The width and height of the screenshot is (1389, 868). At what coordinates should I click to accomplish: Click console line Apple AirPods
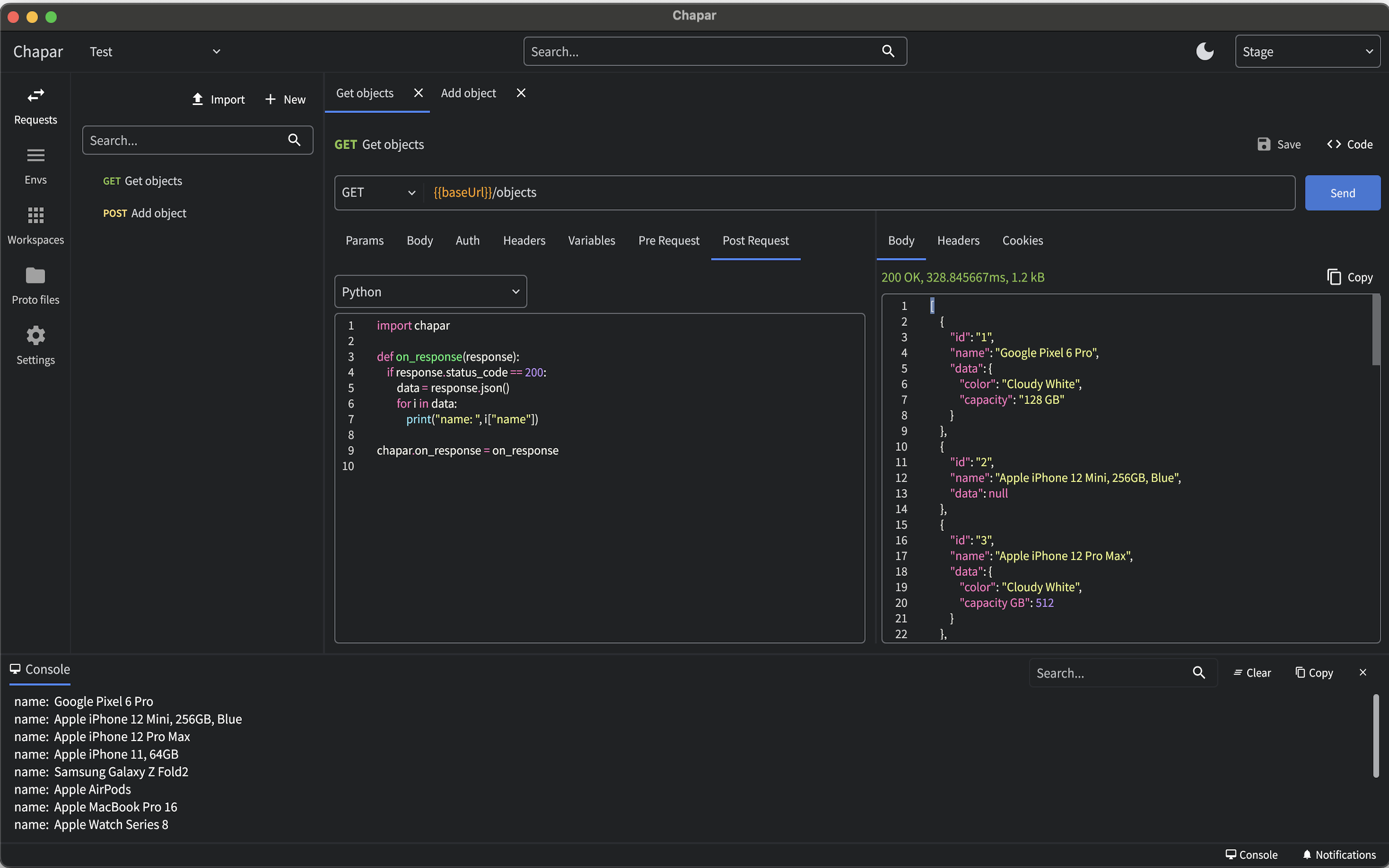tap(72, 789)
